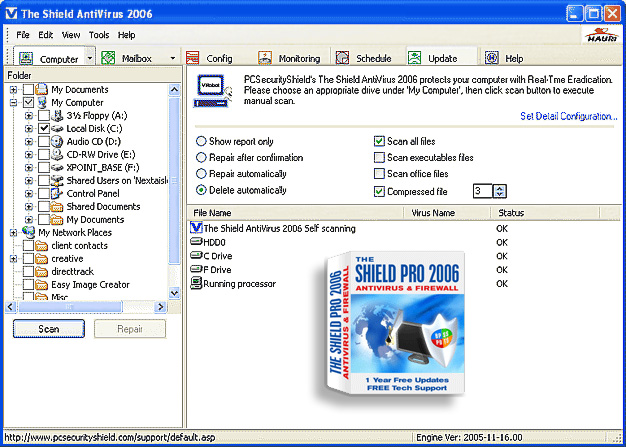Click the HAURI logo icon

(602, 36)
